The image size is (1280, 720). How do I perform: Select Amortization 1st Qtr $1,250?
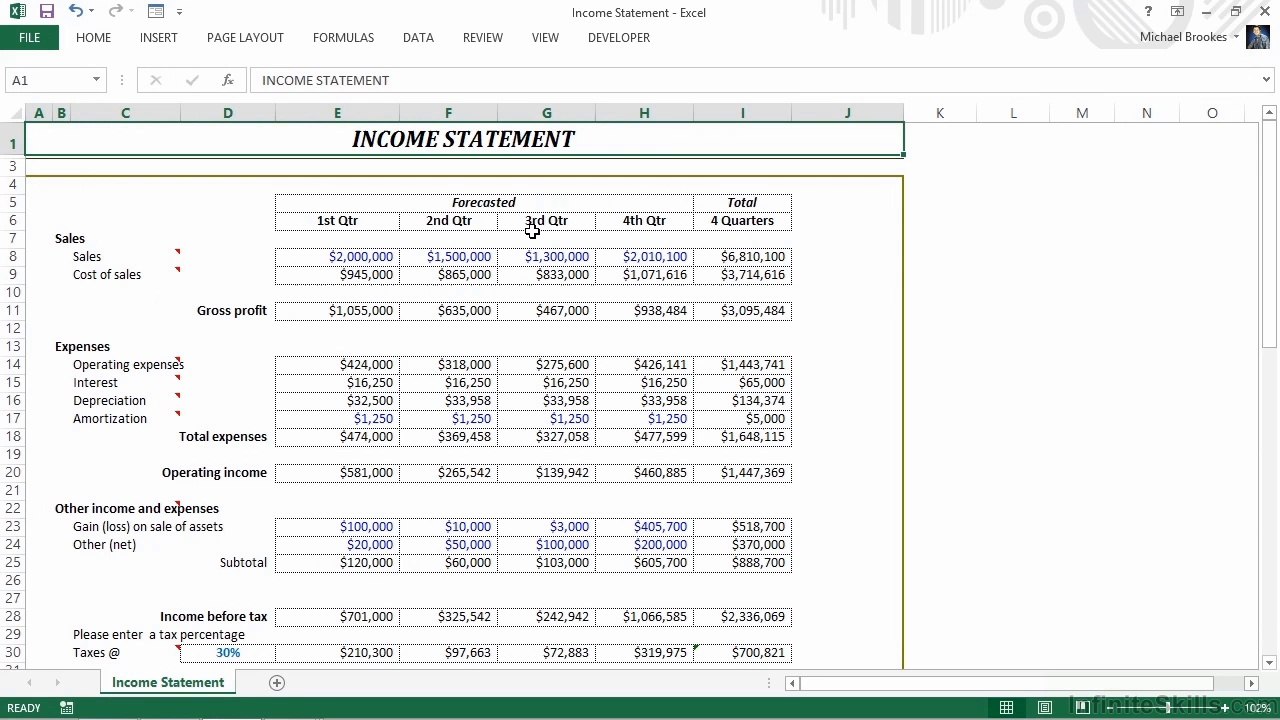[x=337, y=418]
